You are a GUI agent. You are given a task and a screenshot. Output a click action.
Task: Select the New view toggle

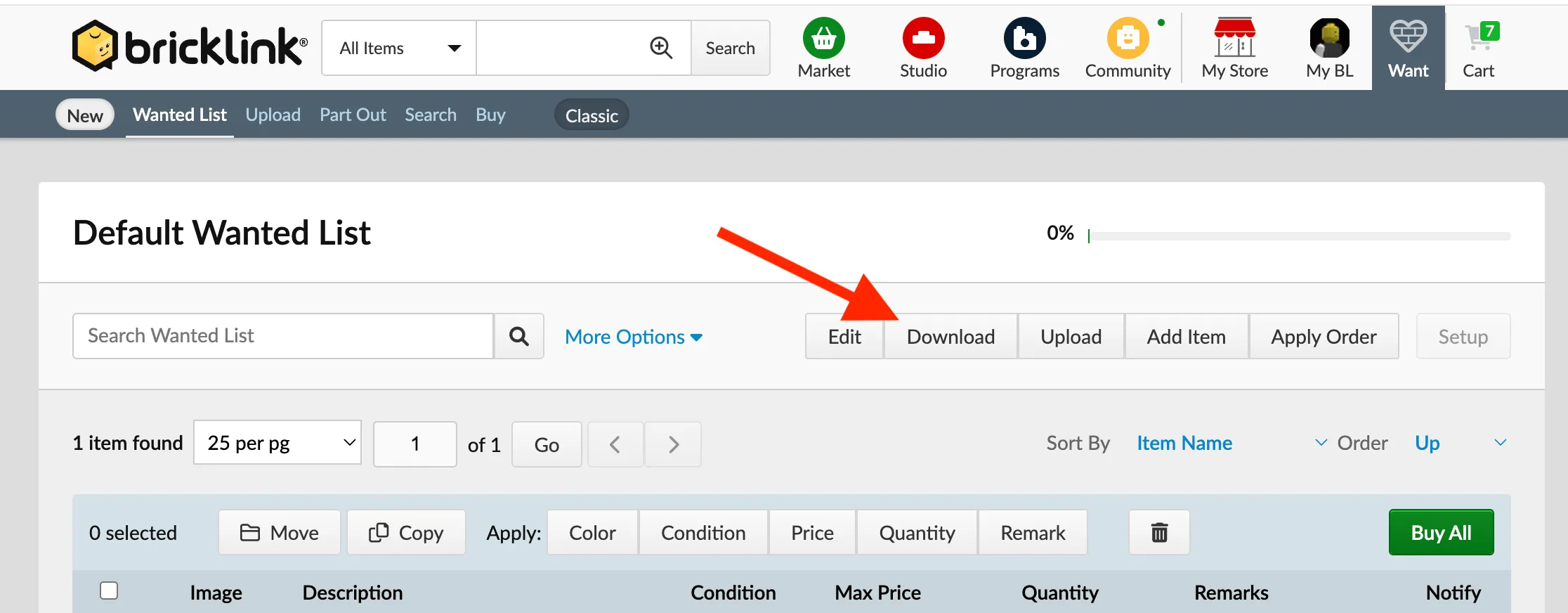(x=85, y=115)
